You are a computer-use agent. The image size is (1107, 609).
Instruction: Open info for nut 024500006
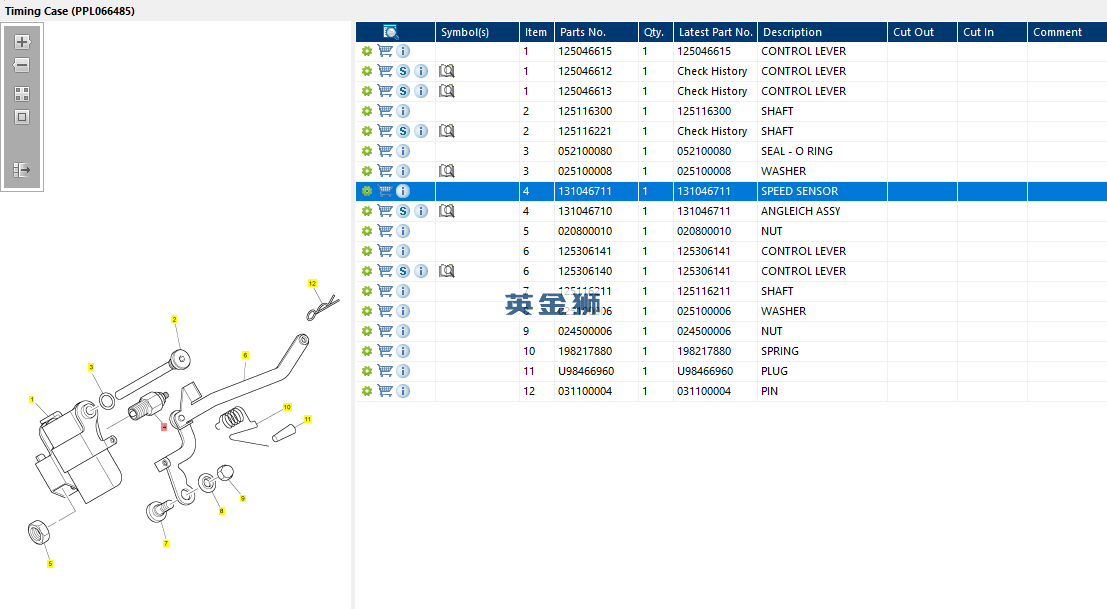(x=403, y=331)
